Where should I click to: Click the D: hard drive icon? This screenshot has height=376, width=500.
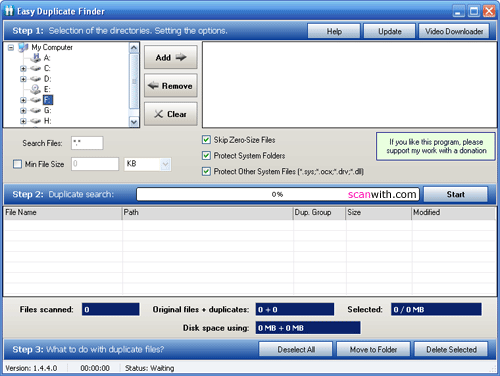(x=35, y=79)
